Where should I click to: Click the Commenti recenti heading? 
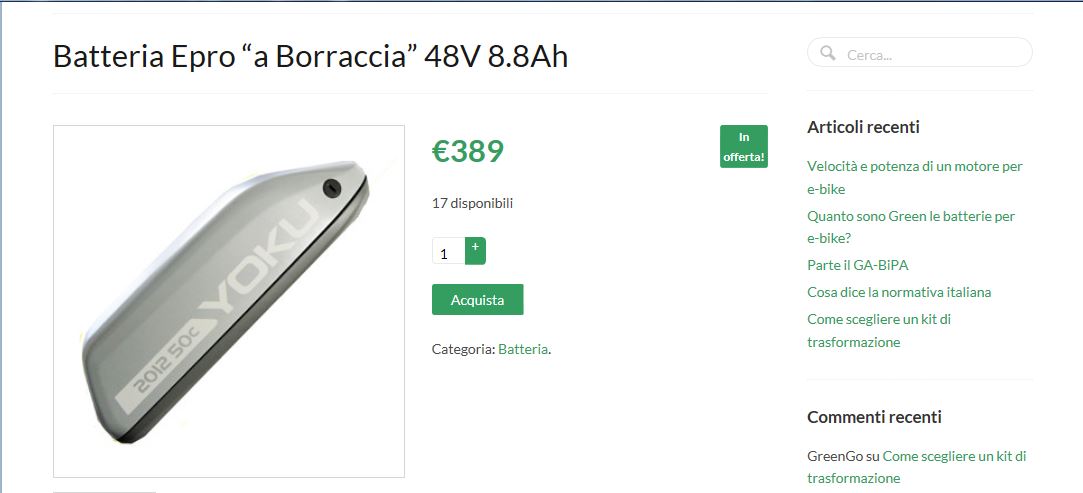(x=874, y=417)
